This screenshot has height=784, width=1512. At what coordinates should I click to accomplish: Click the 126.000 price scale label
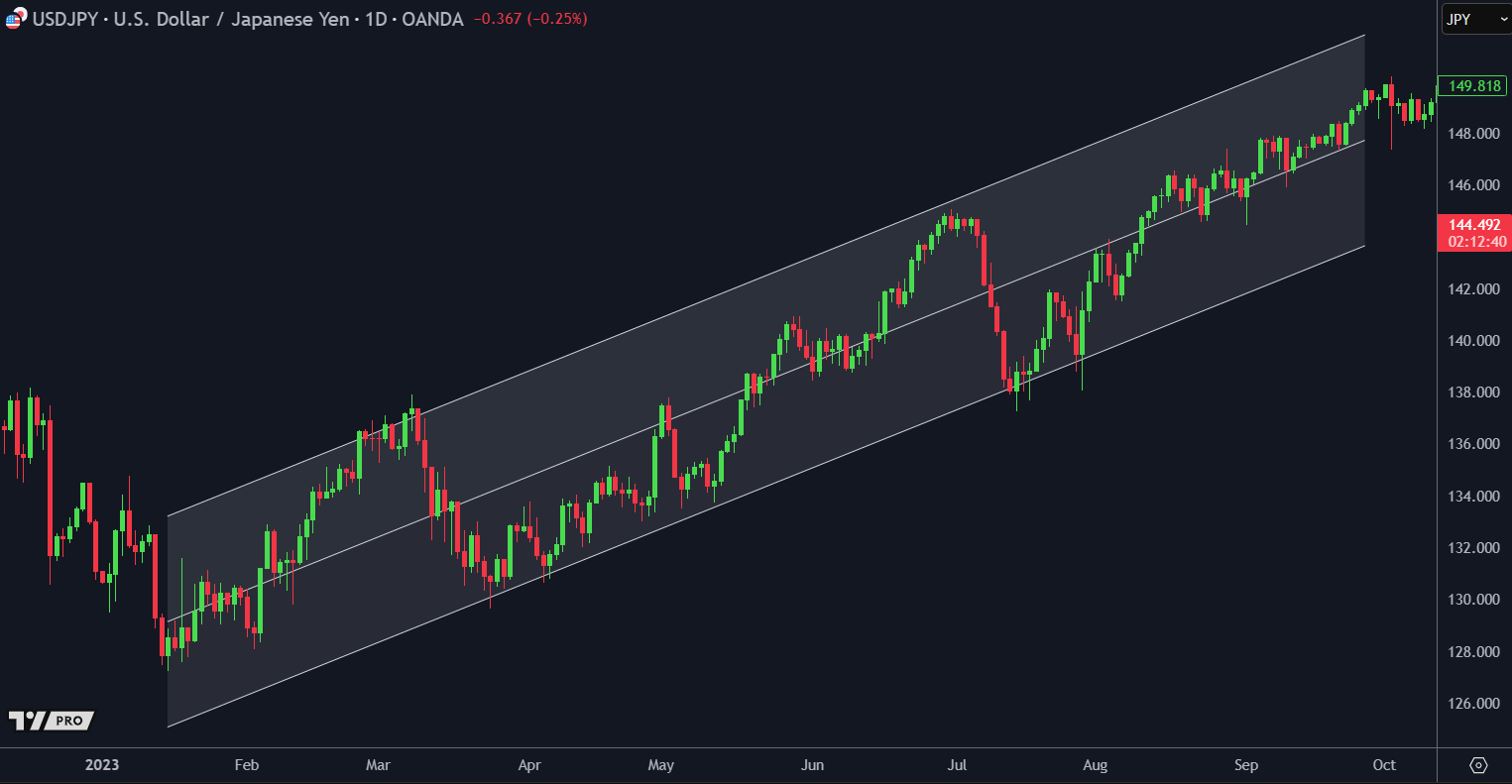pos(1473,704)
